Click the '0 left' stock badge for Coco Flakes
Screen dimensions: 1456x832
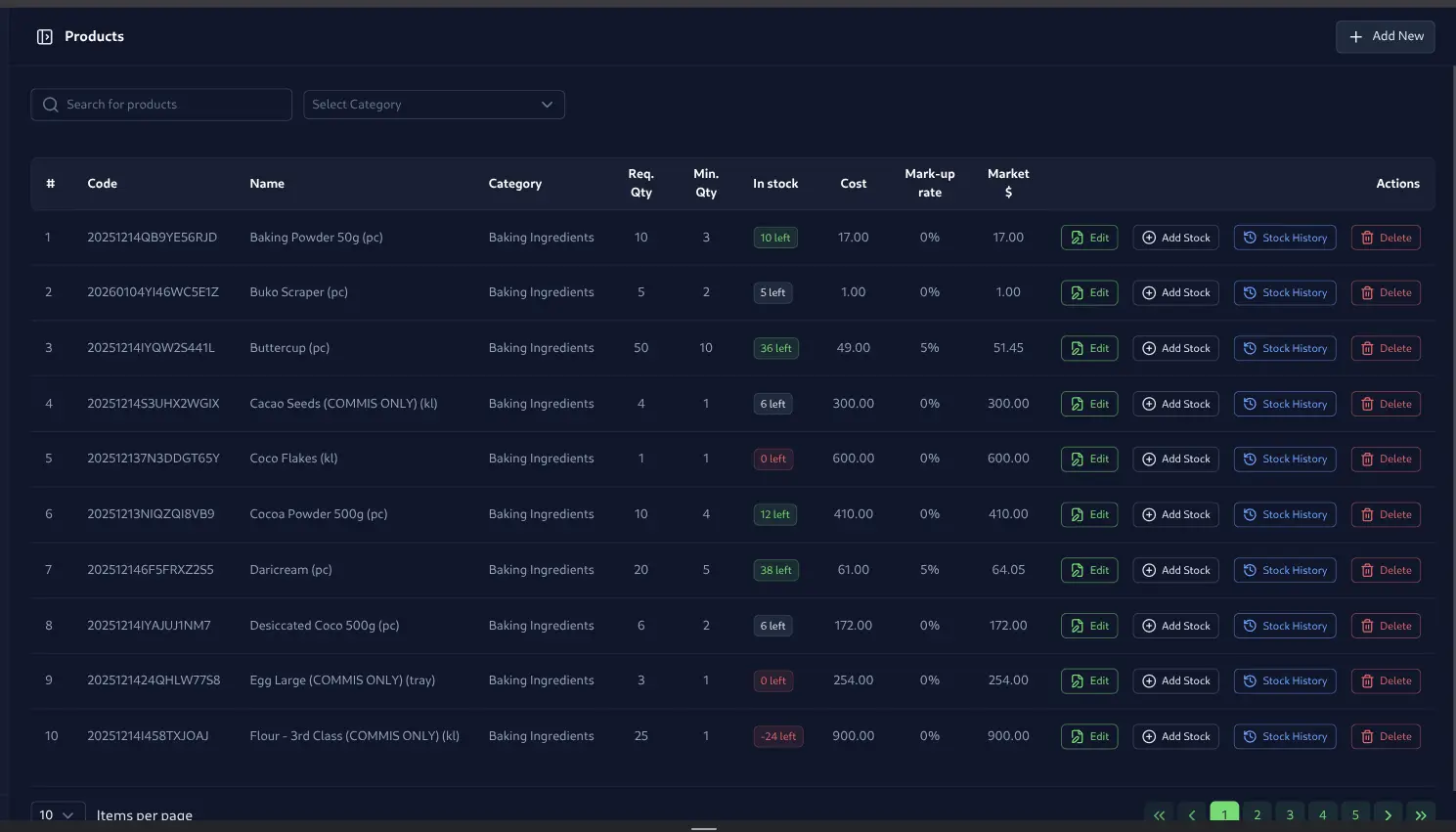(x=772, y=459)
